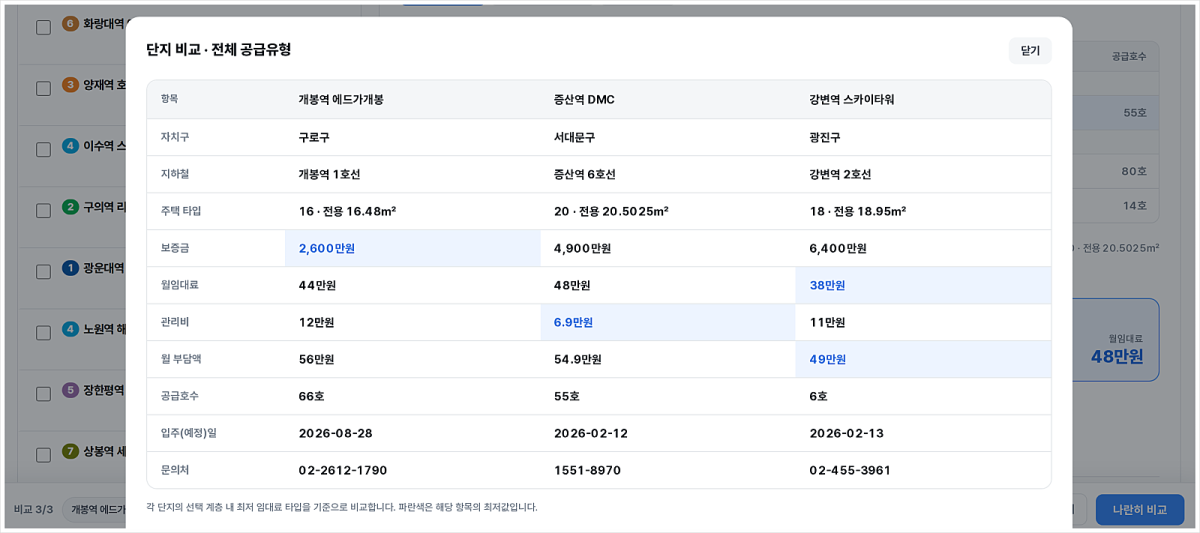1200x533 pixels.
Task: Click line 3 badge beside 양재역
Action: pos(70,84)
